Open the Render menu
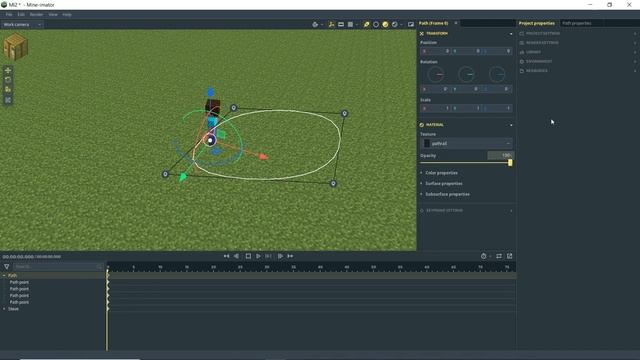Viewport: 640px width, 360px height. pos(36,14)
